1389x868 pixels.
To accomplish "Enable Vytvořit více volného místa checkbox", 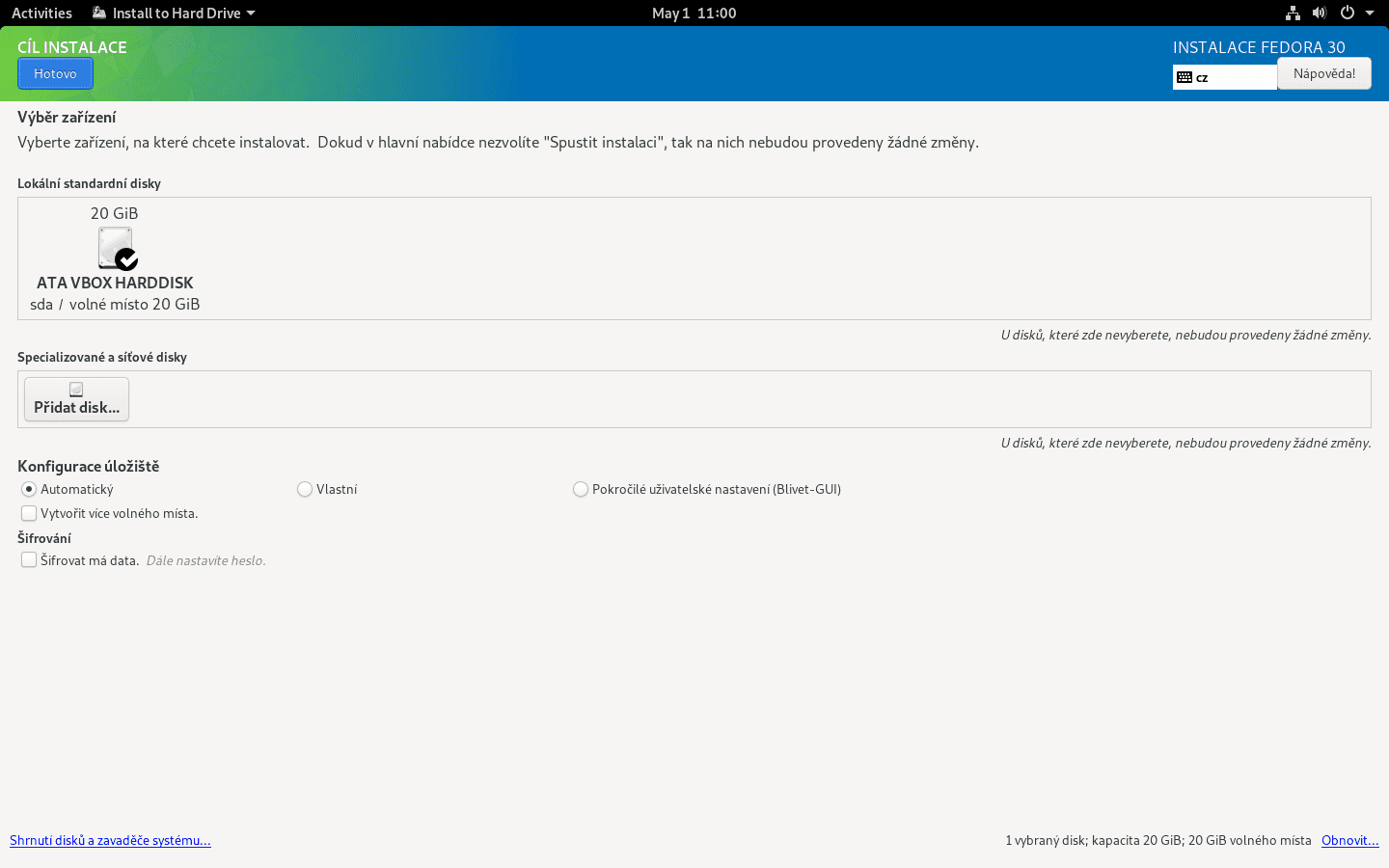I will [29, 513].
